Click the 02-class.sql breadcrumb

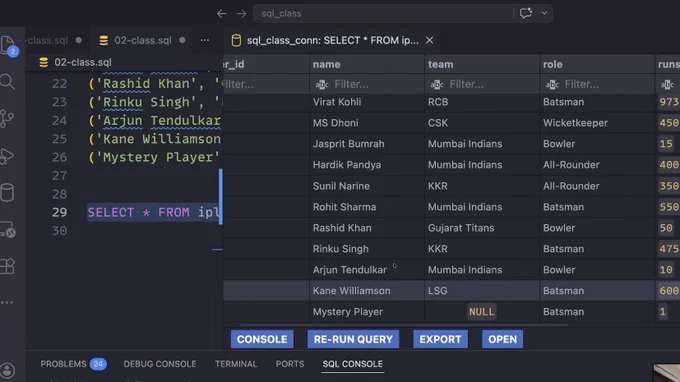coord(82,62)
